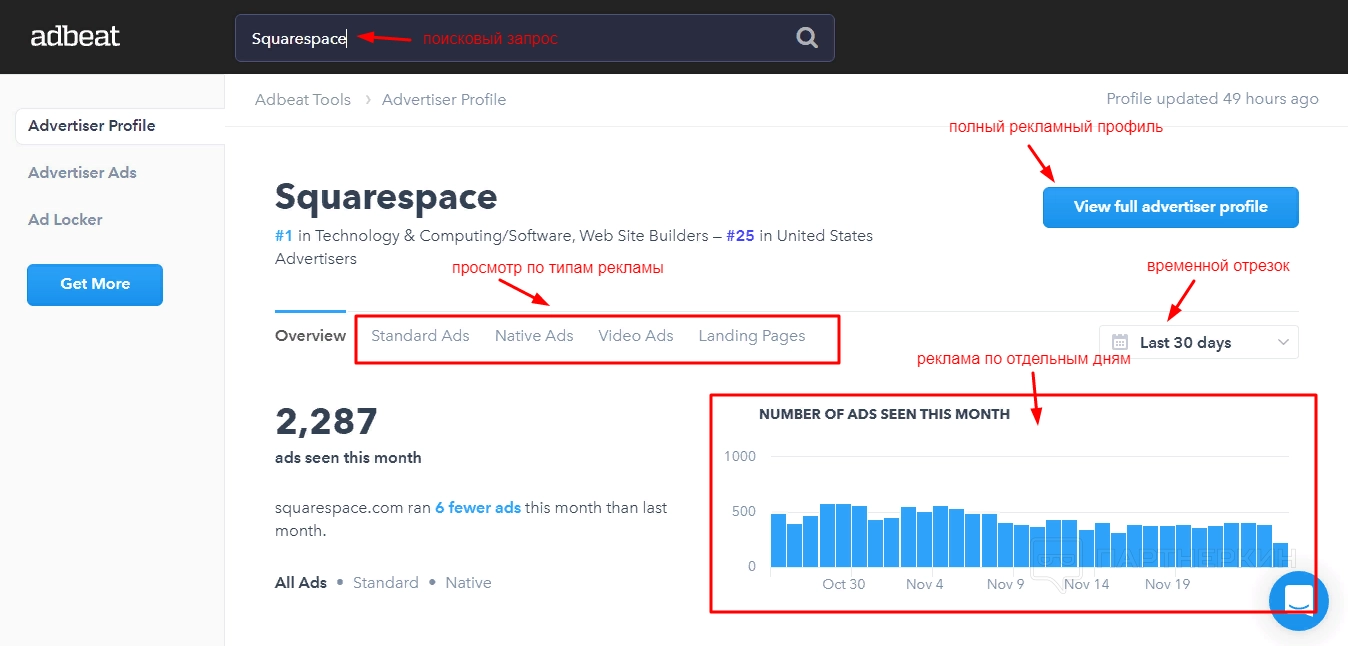Select Native chart filter

point(468,583)
